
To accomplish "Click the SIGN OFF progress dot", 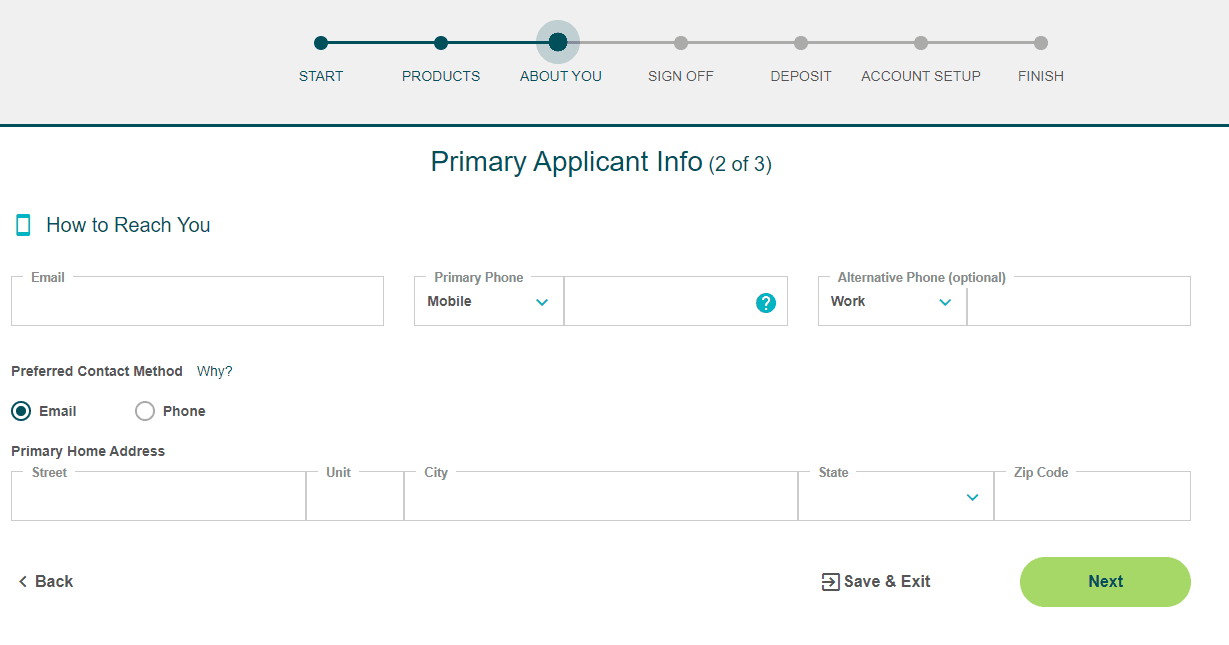I will [x=681, y=43].
